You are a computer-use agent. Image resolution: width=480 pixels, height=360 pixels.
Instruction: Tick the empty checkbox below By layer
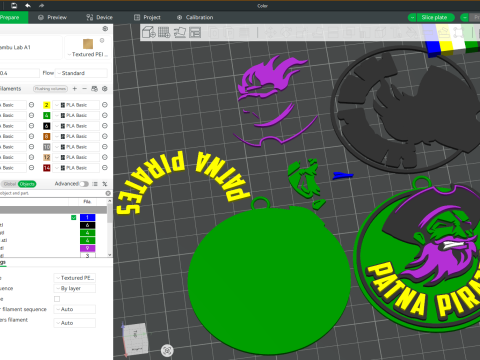click(x=57, y=299)
